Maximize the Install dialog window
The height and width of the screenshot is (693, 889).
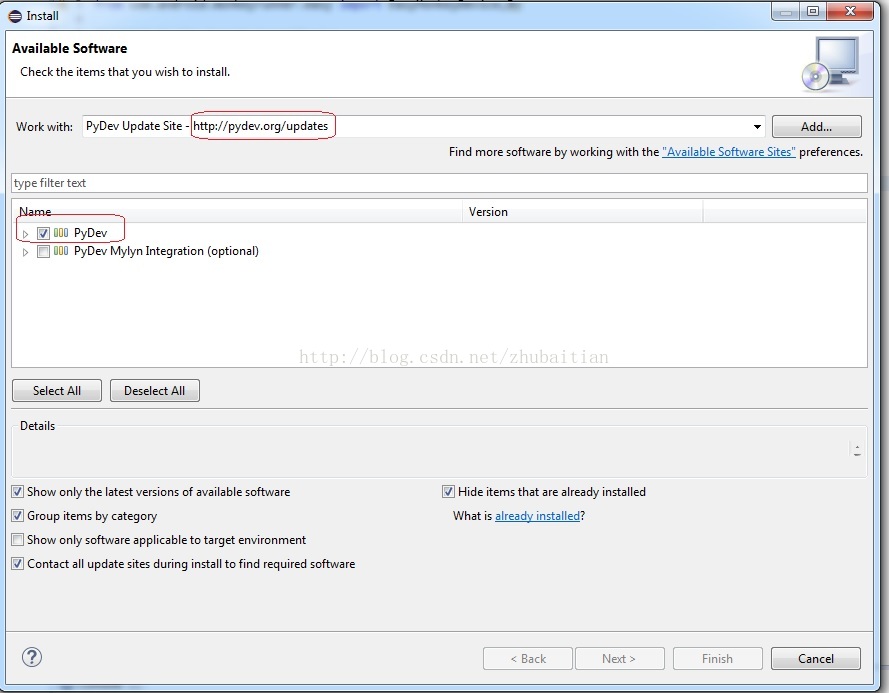point(813,11)
